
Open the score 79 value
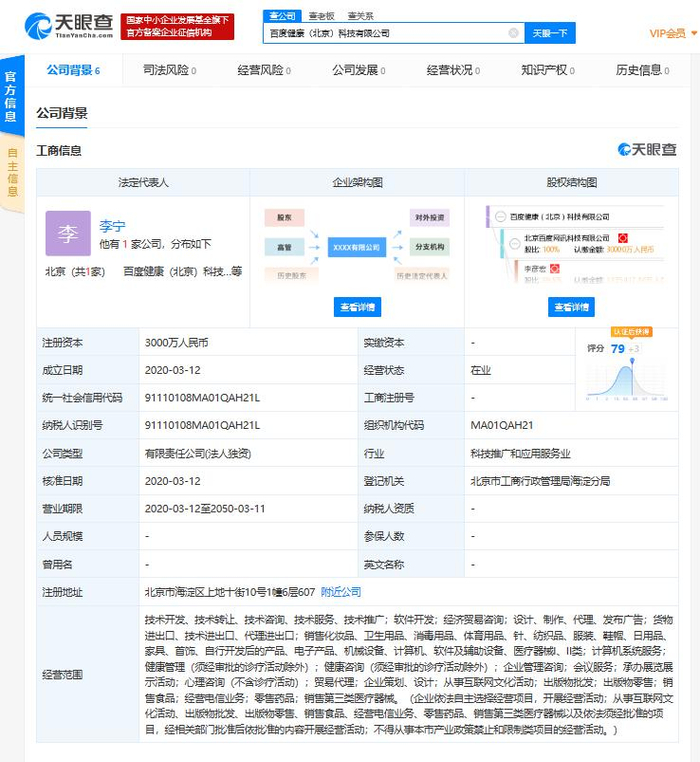618,348
